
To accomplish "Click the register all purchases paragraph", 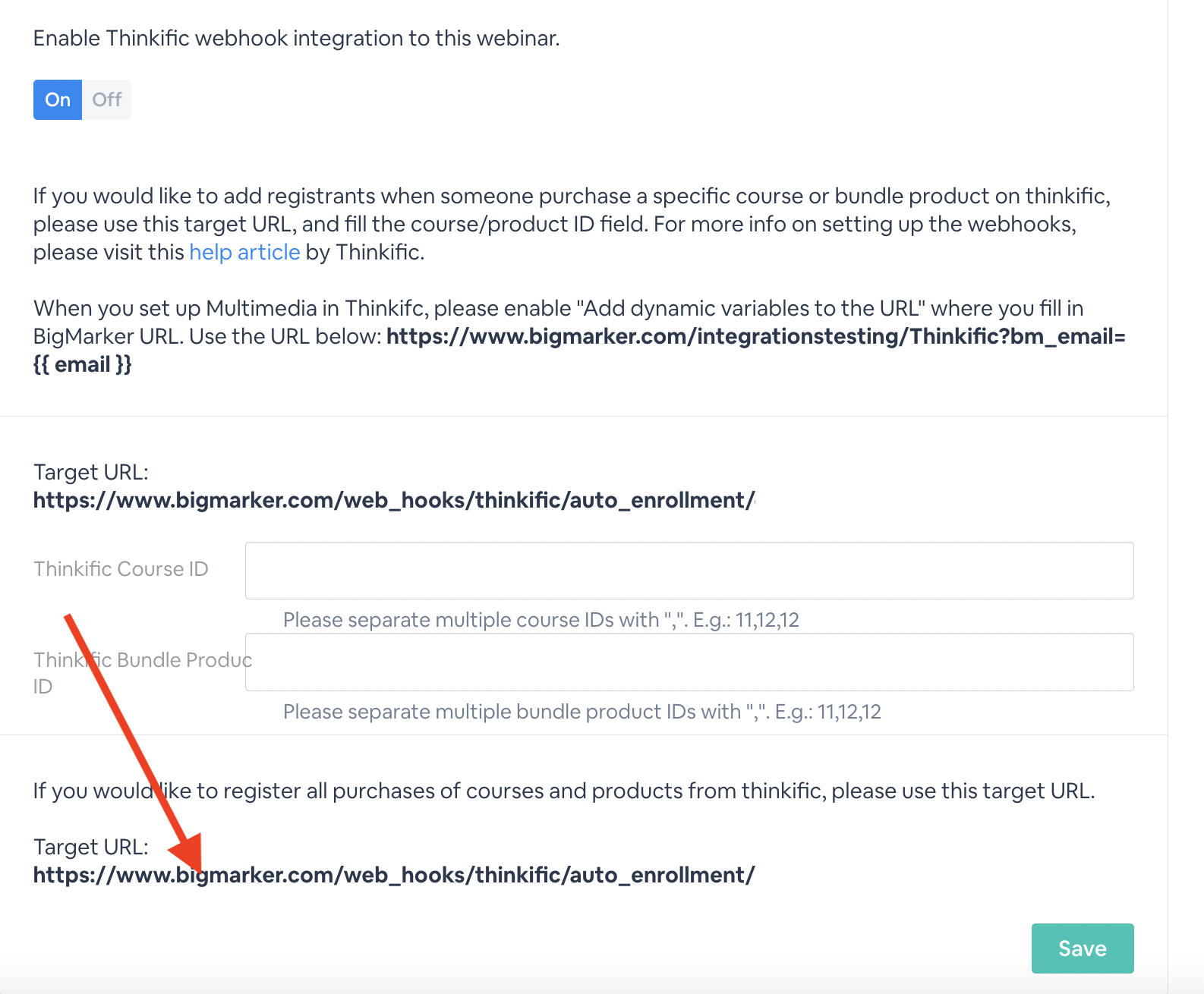I will click(x=564, y=791).
